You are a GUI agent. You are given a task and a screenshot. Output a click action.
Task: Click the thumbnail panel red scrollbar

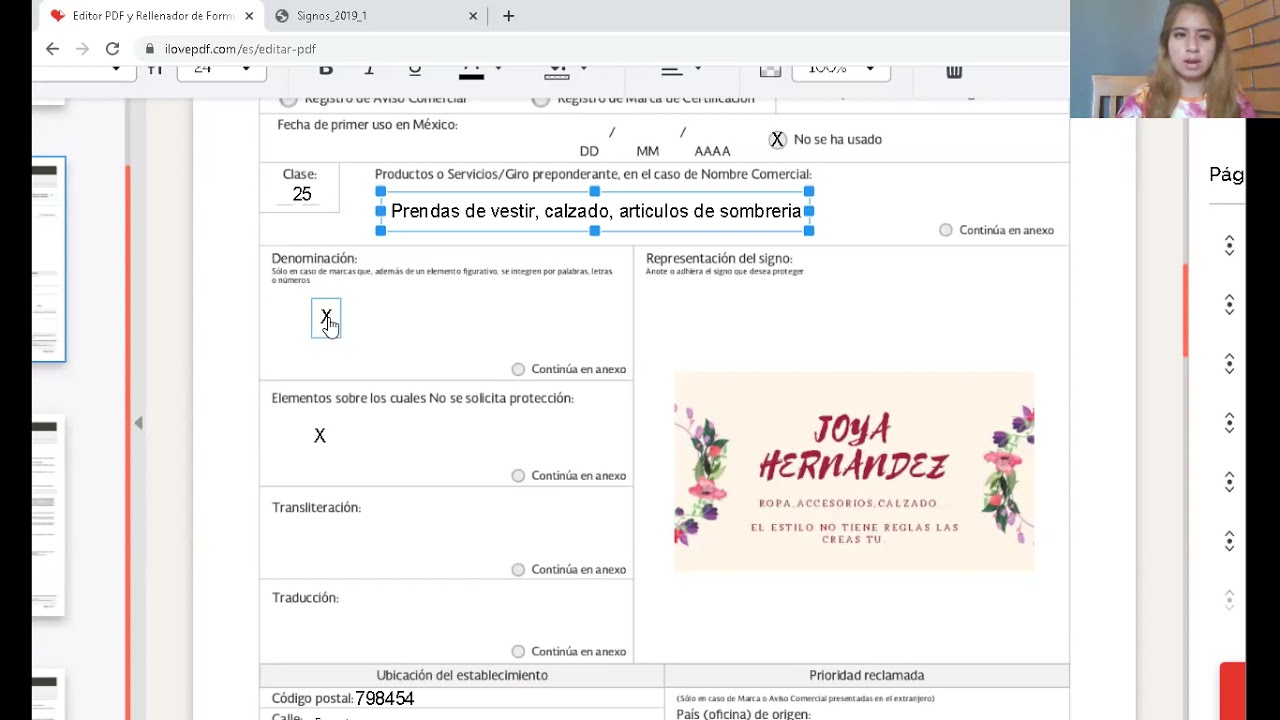128,440
